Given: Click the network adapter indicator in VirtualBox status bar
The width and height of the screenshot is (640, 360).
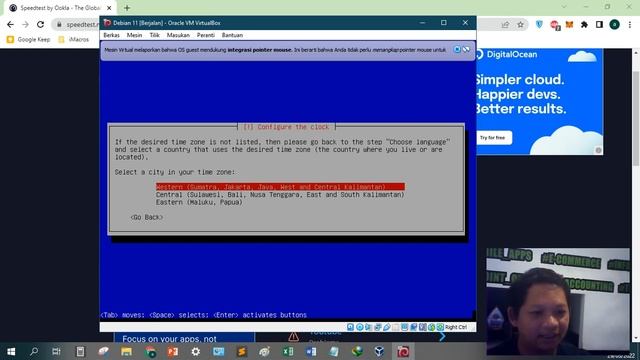Looking at the screenshot, I should (378, 327).
